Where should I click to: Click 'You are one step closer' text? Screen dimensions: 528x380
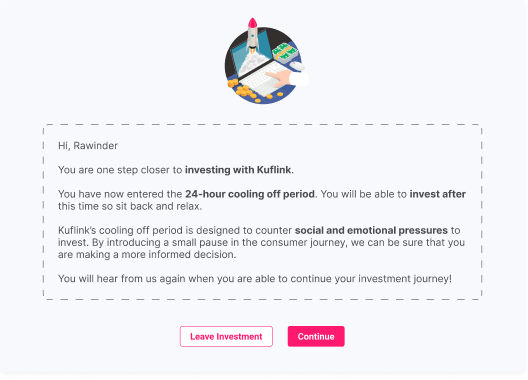120,170
